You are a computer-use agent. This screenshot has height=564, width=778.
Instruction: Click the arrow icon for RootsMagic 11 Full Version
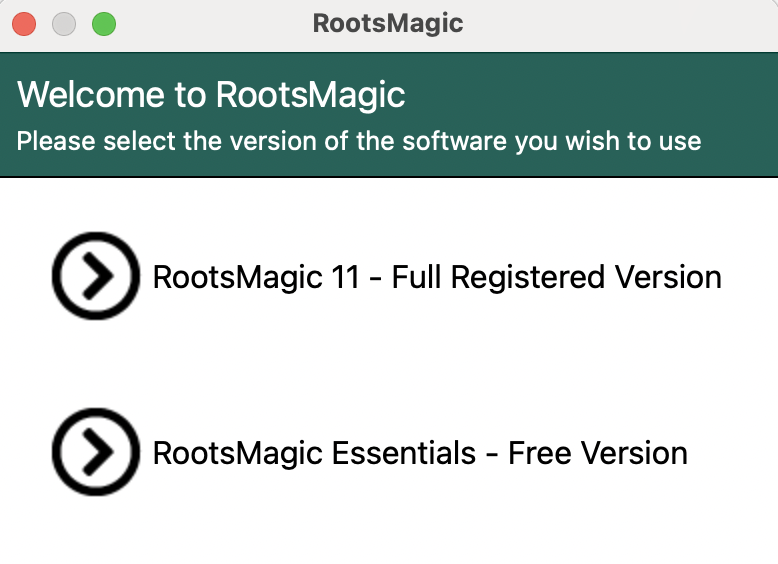click(x=96, y=276)
